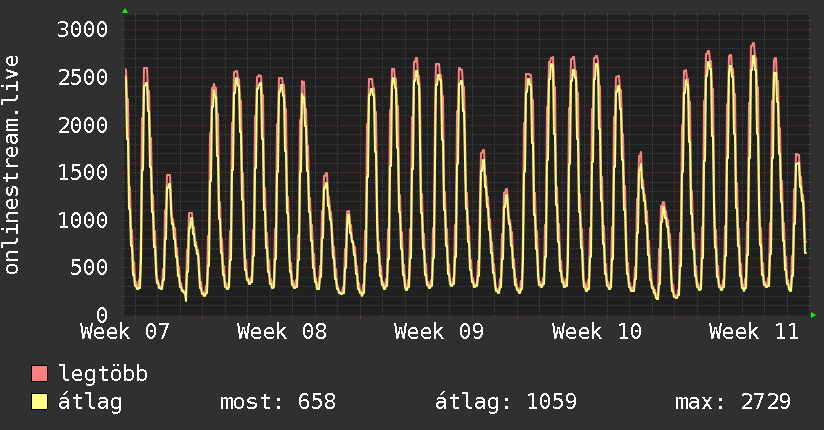Click the green arrow atop the y-axis
Screen dimensions: 824x430
[125, 11]
